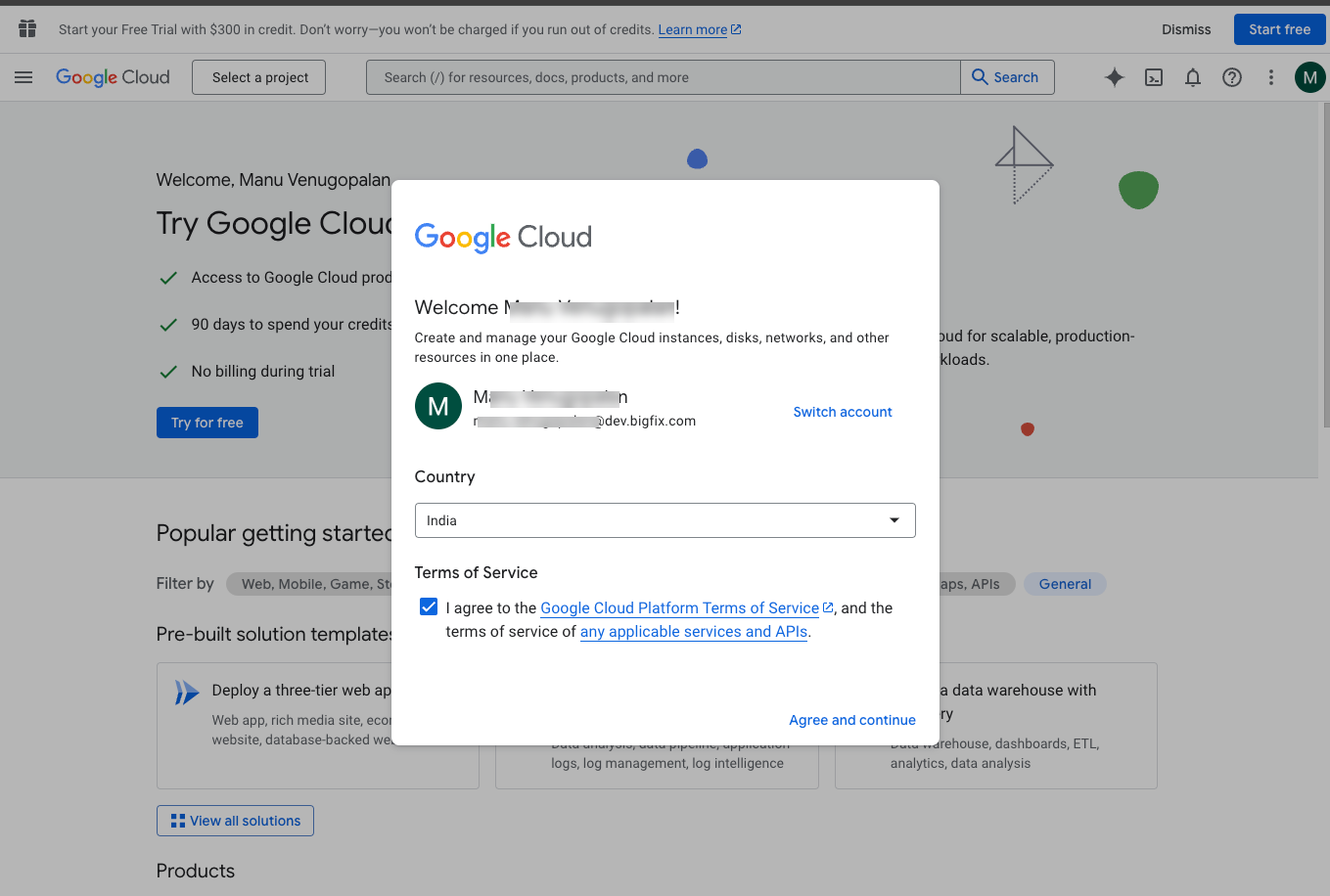Viewport: 1330px width, 896px height.
Task: Expand the Country dropdown showing India
Action: click(x=665, y=520)
